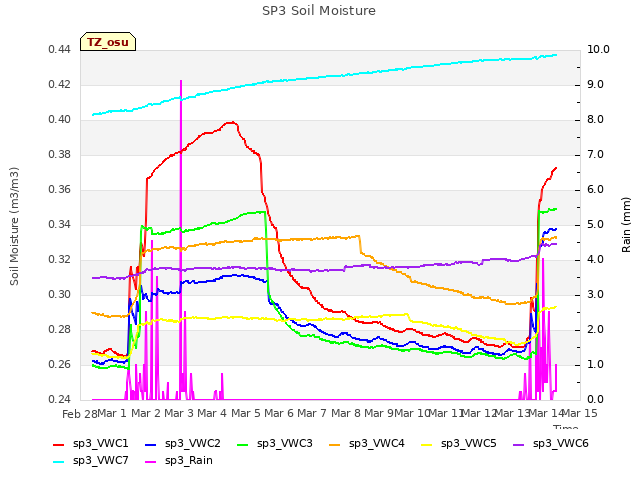640x480 pixels.
Task: Click the 1.0 right axis tick label
Action: [595, 365]
